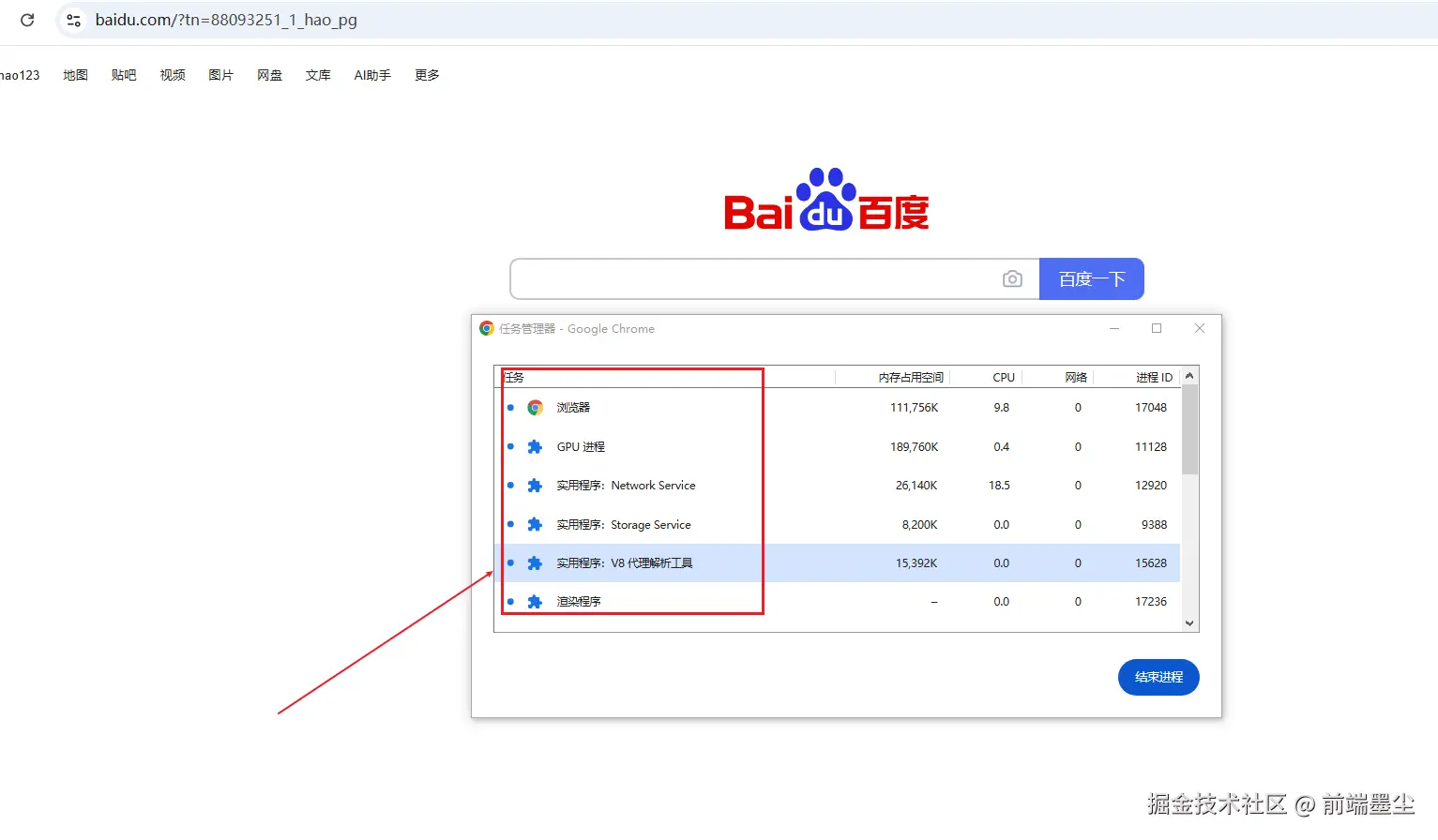Click memory value 26,140K
Viewport: 1438px width, 840px height.
click(916, 486)
